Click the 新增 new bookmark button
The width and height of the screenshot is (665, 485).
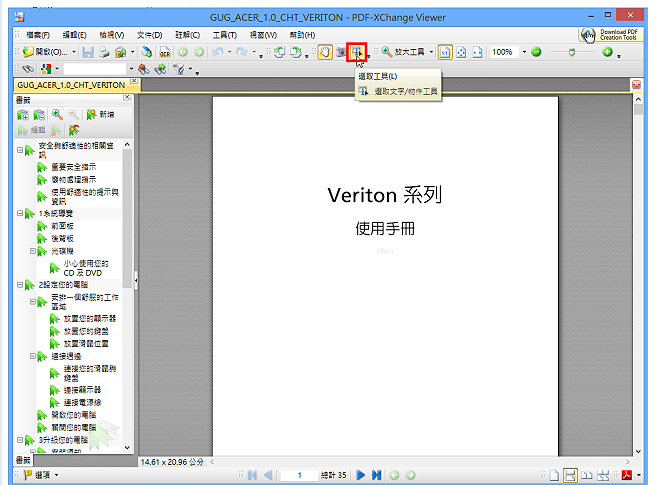(x=101, y=114)
